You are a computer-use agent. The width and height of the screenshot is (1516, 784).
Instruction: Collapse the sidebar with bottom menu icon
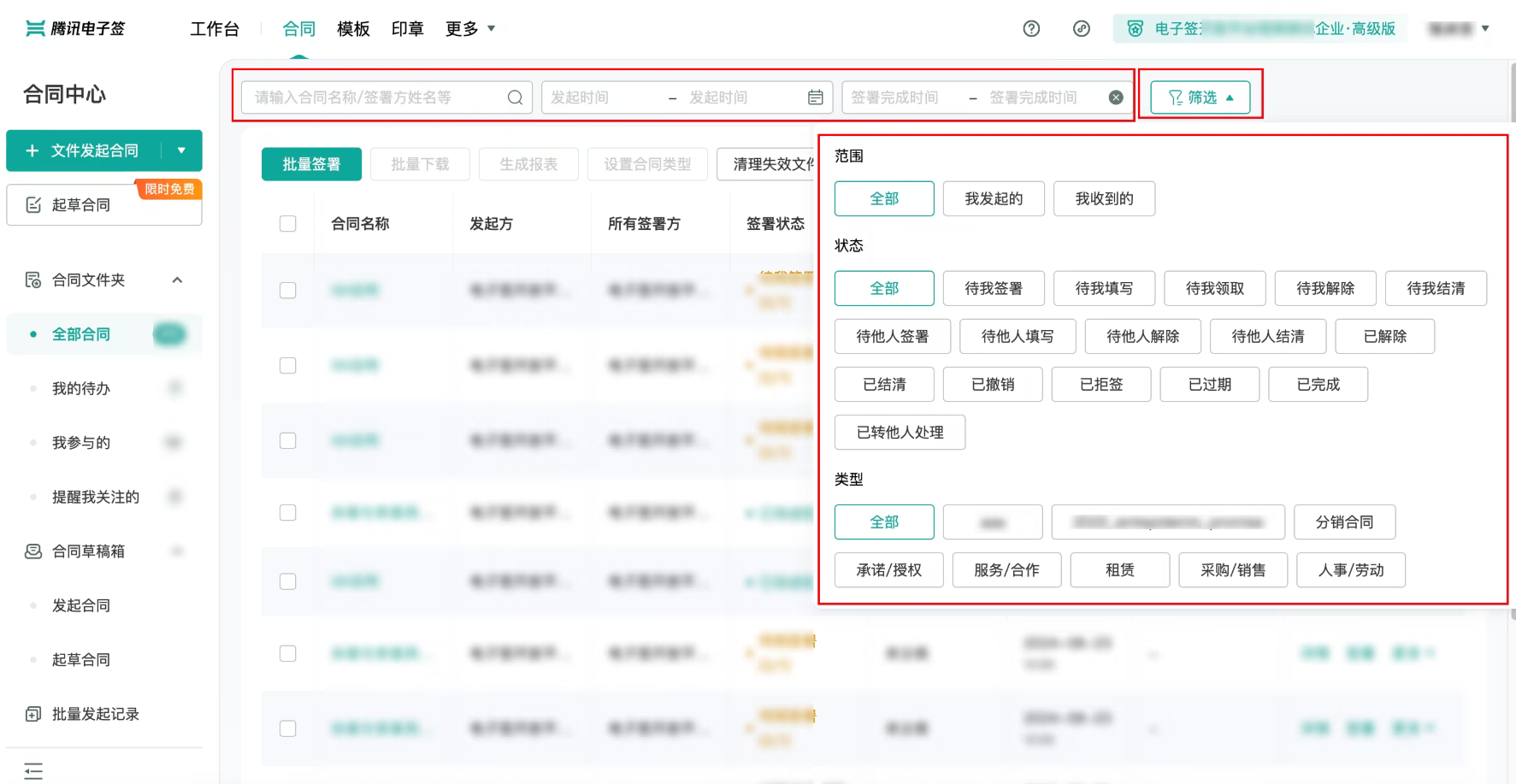coord(33,770)
